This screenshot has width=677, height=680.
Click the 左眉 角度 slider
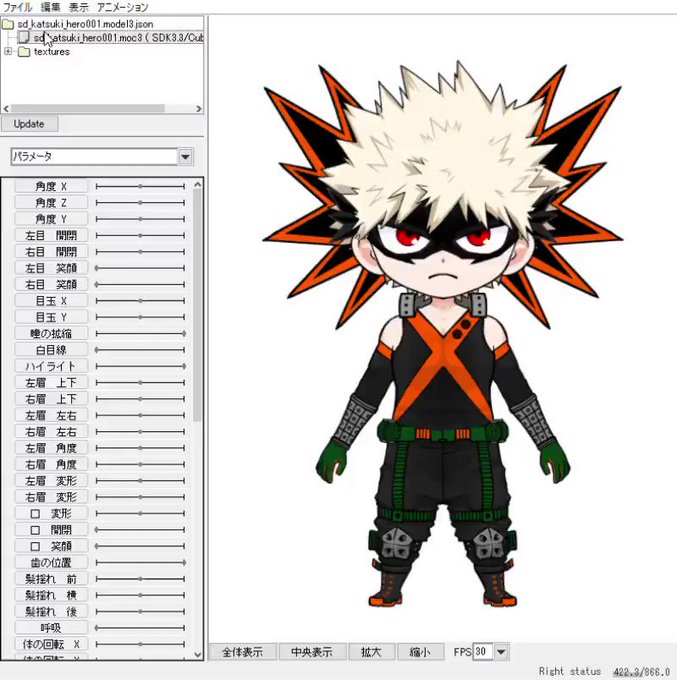(140, 448)
